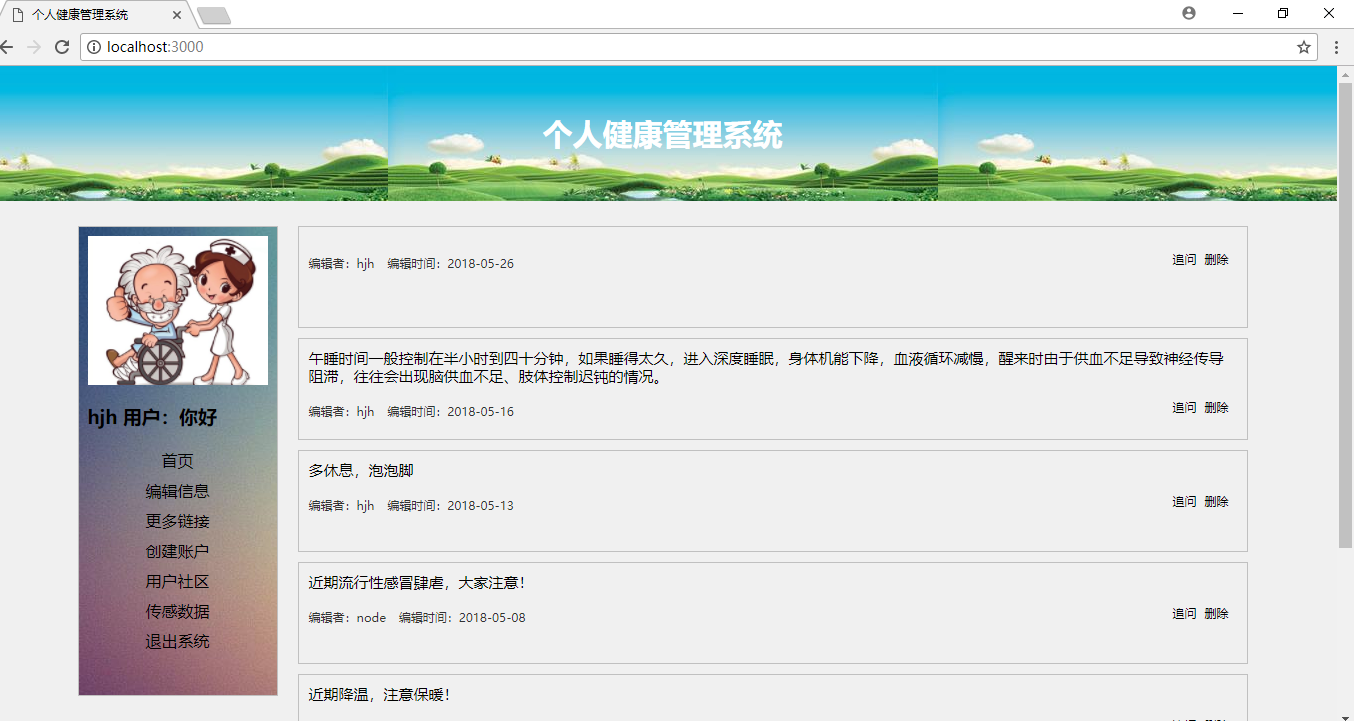1354x721 pixels.
Task: Click the browser forward arrow
Action: coord(34,47)
